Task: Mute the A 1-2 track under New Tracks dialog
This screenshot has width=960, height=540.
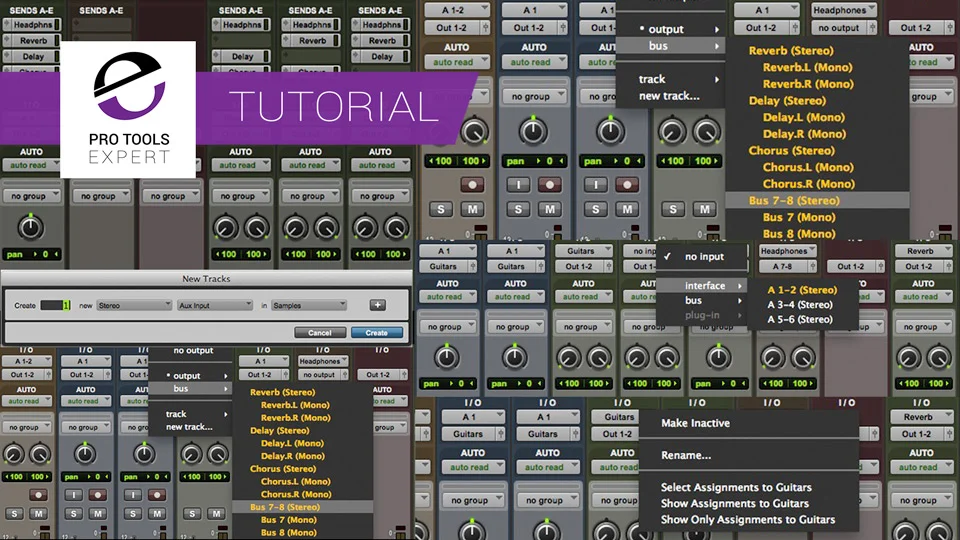Action: (39, 514)
